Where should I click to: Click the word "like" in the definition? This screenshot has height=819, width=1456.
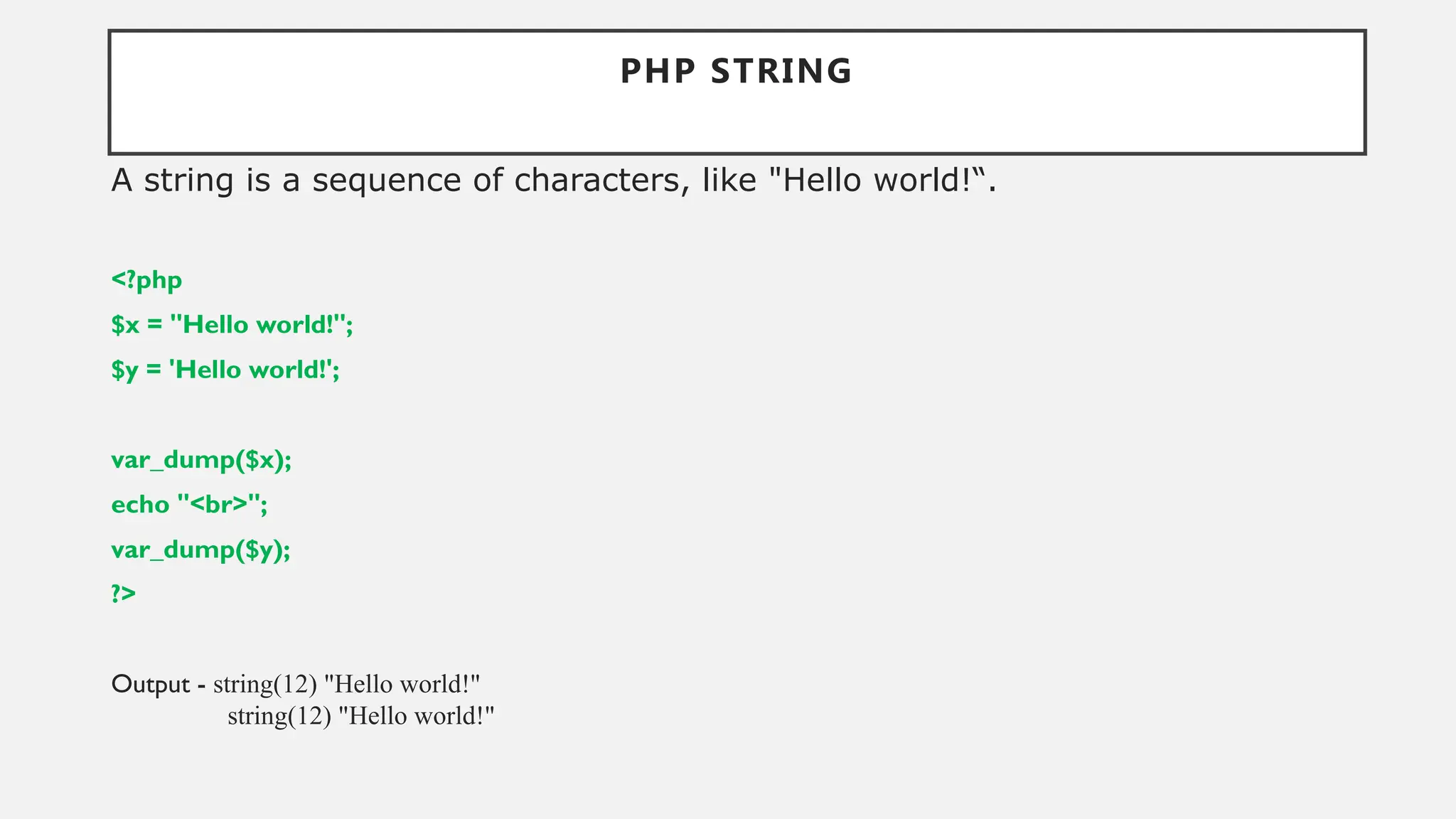(729, 181)
